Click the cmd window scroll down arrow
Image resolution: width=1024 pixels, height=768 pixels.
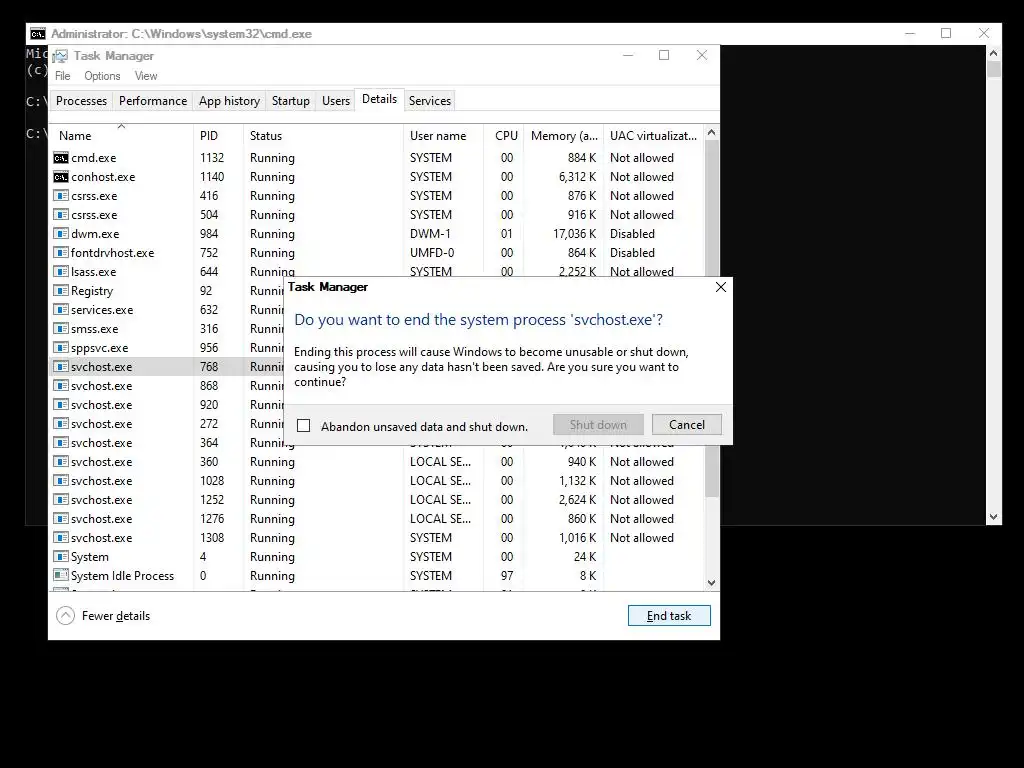994,517
